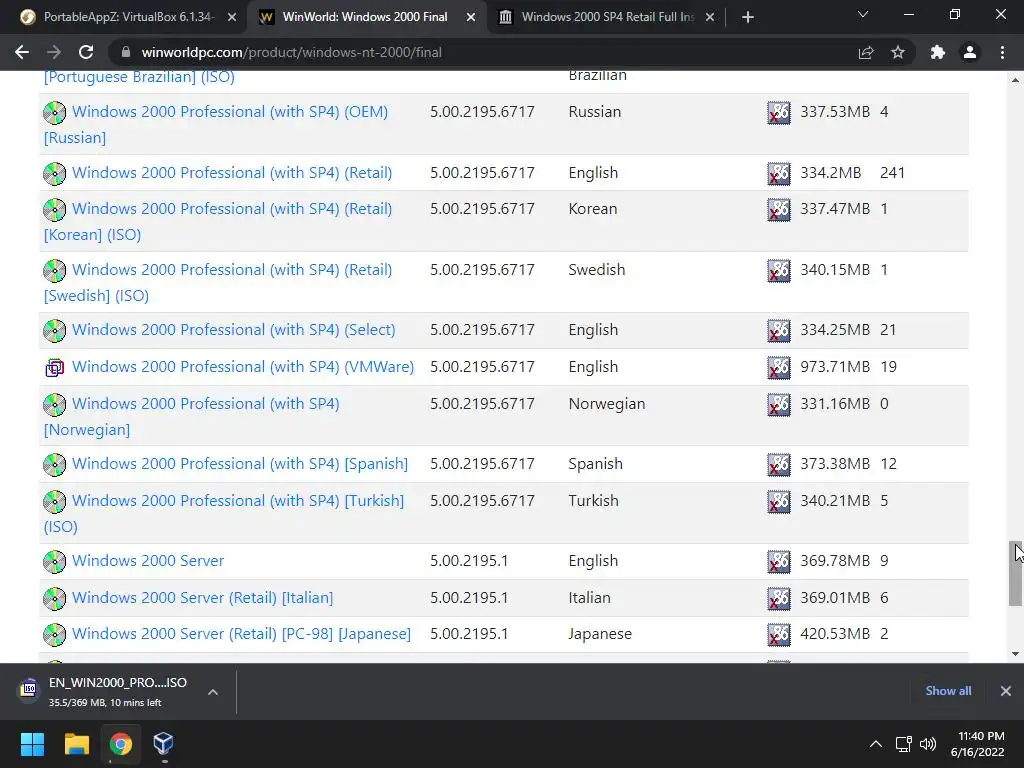Expand hidden system tray icons
Screen dimensions: 1024x768
(876, 744)
